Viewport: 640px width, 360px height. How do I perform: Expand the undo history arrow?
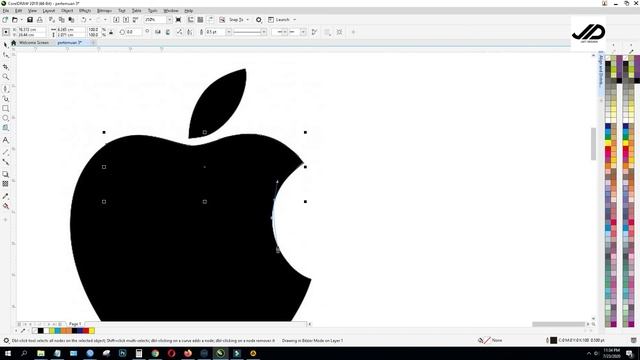click(x=90, y=20)
